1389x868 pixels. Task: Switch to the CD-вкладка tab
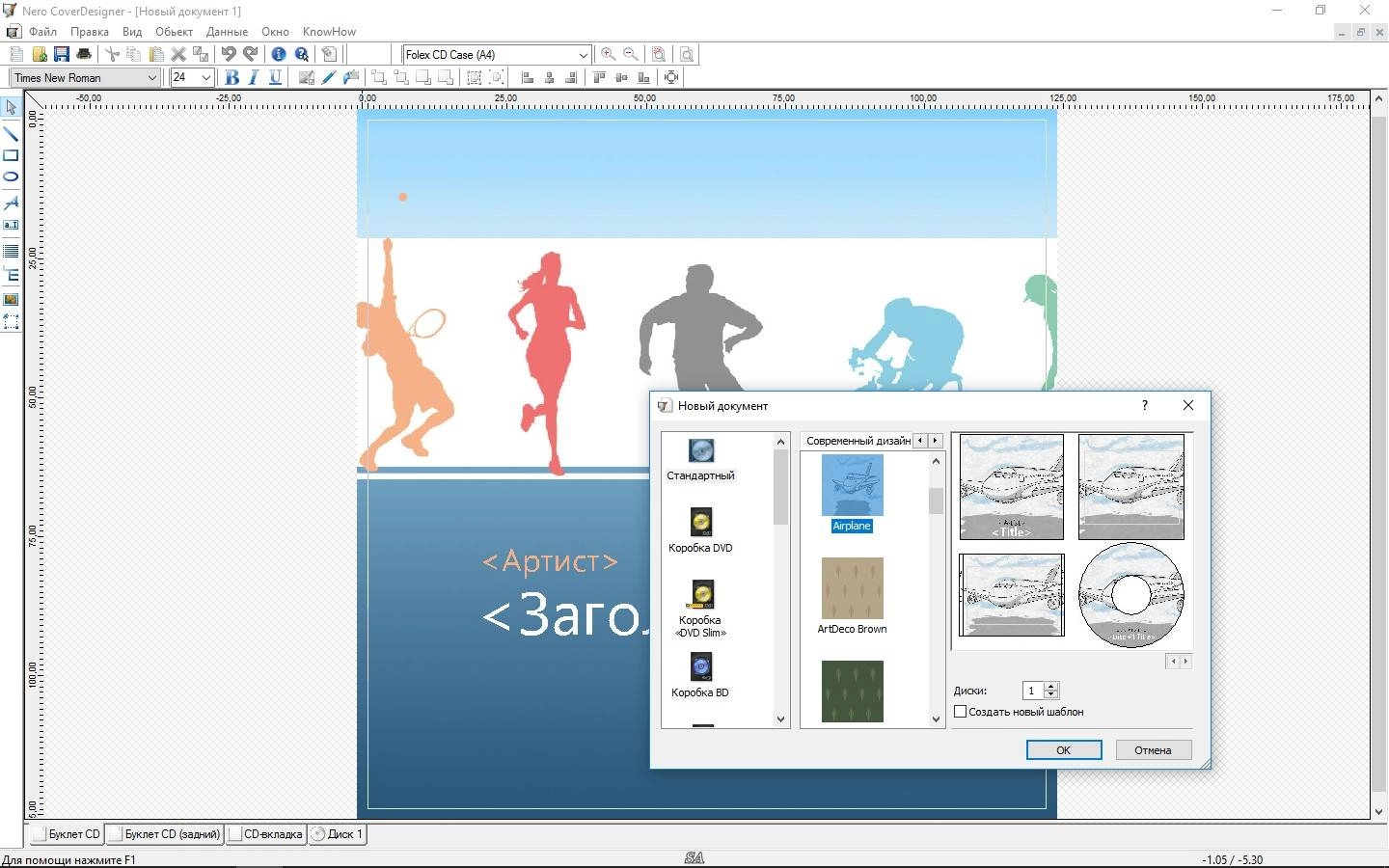(x=266, y=834)
